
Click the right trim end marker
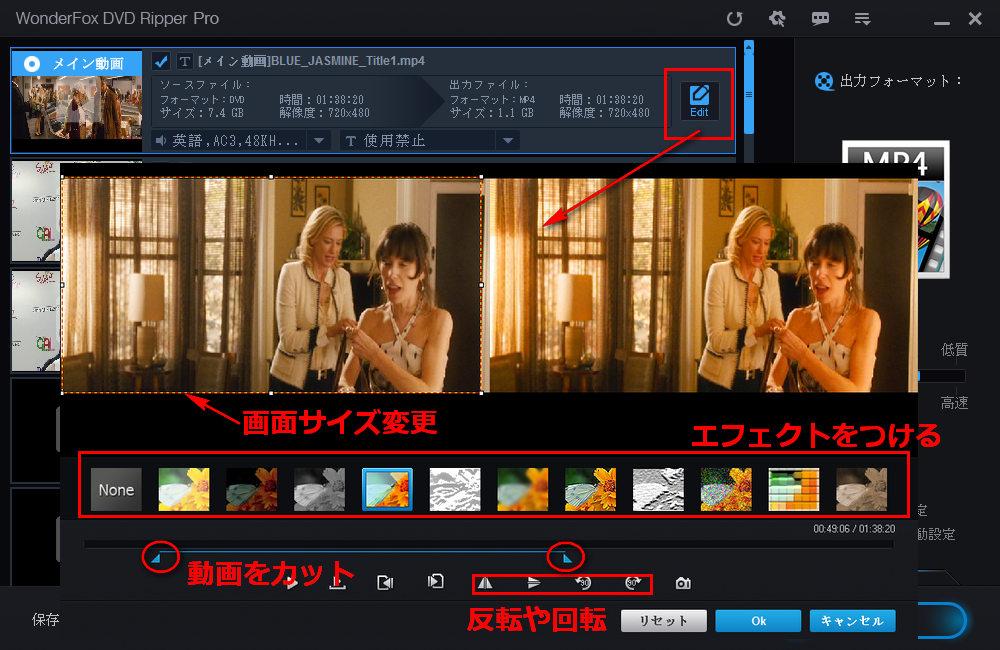coord(567,559)
